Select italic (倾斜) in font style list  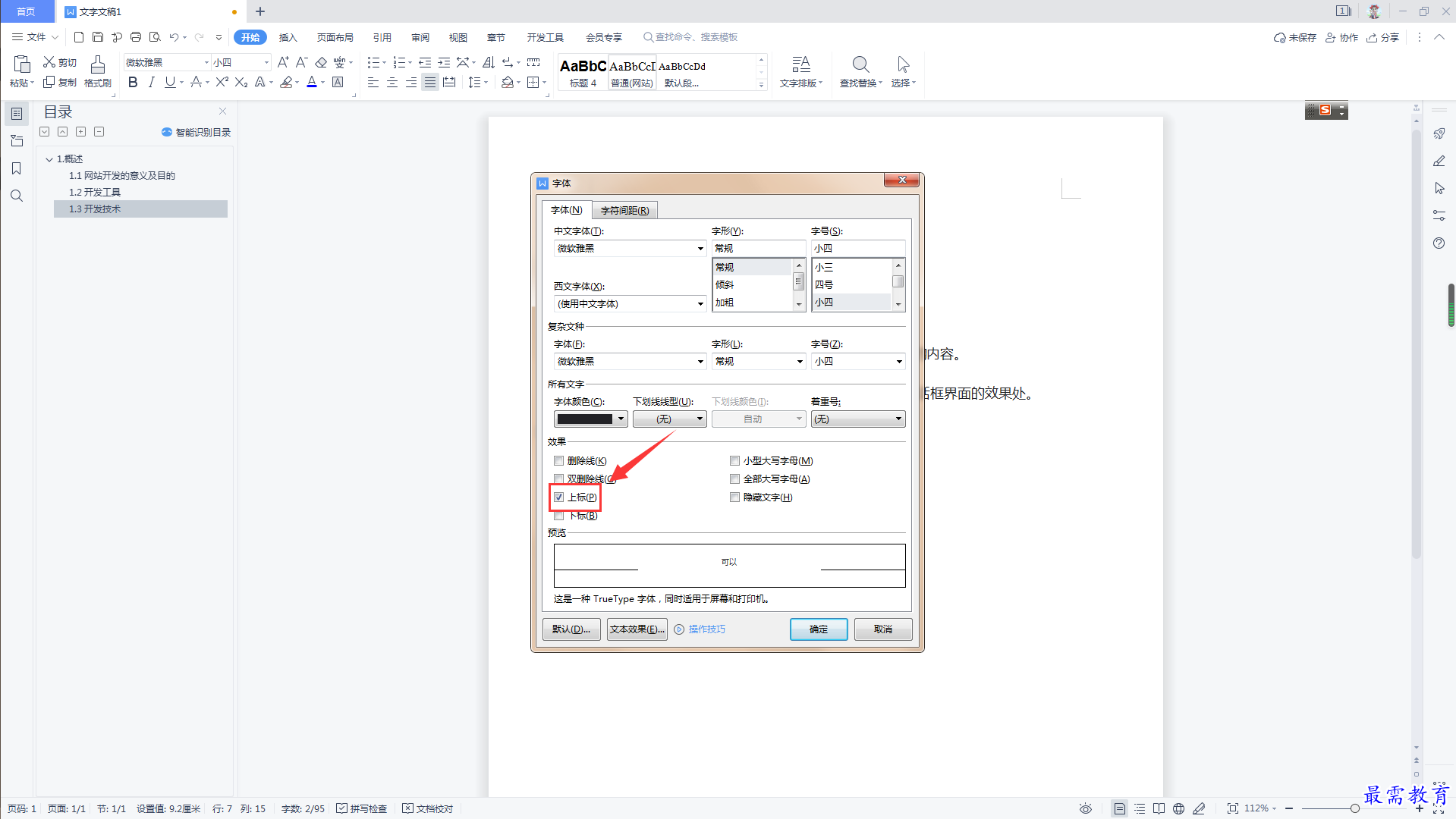[725, 285]
